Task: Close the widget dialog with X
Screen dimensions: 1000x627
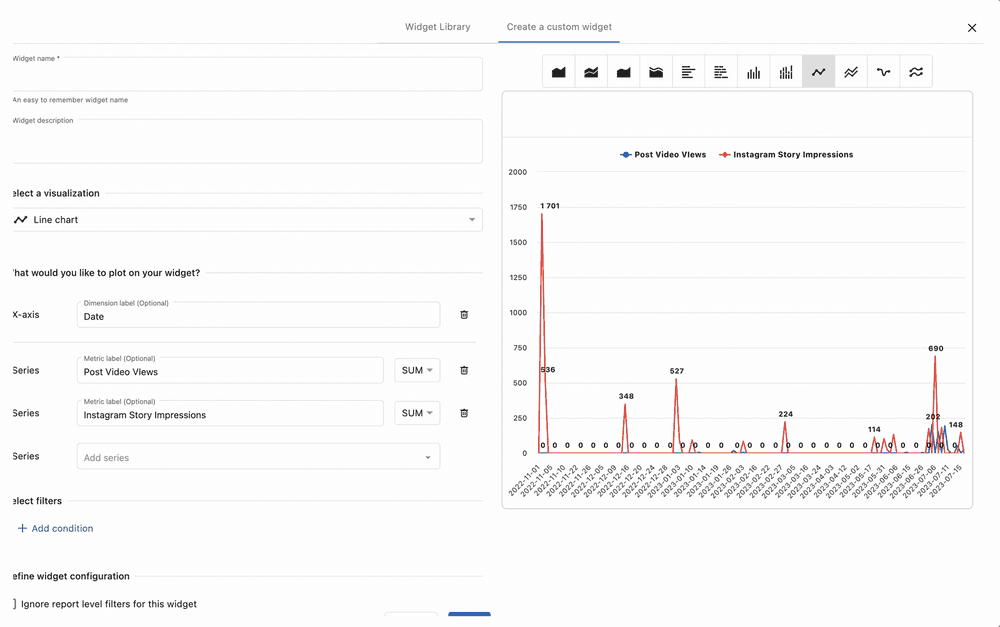Action: [x=971, y=28]
